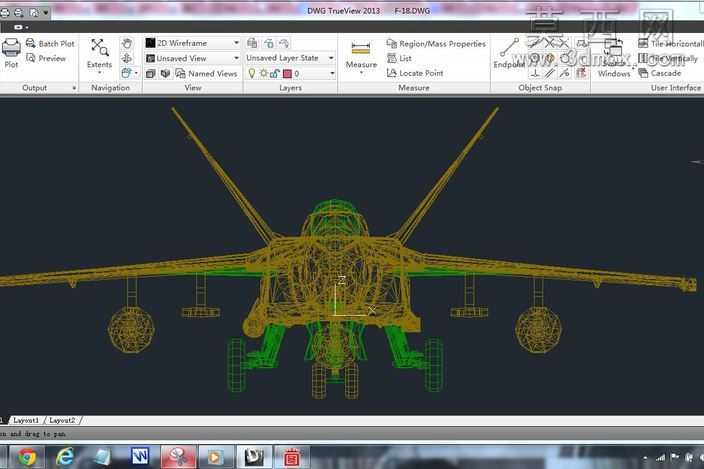Click the Endpoint snap icon

click(509, 48)
